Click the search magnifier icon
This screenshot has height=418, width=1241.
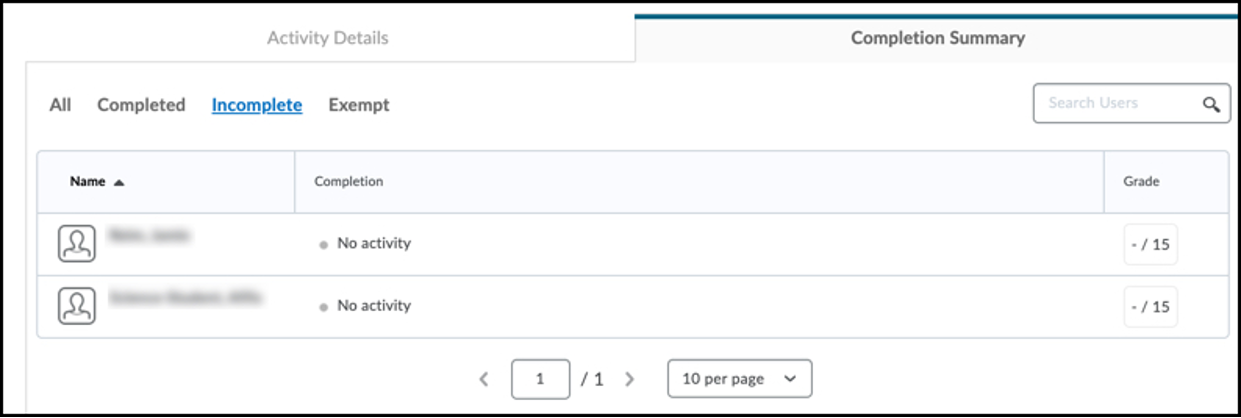[1211, 104]
